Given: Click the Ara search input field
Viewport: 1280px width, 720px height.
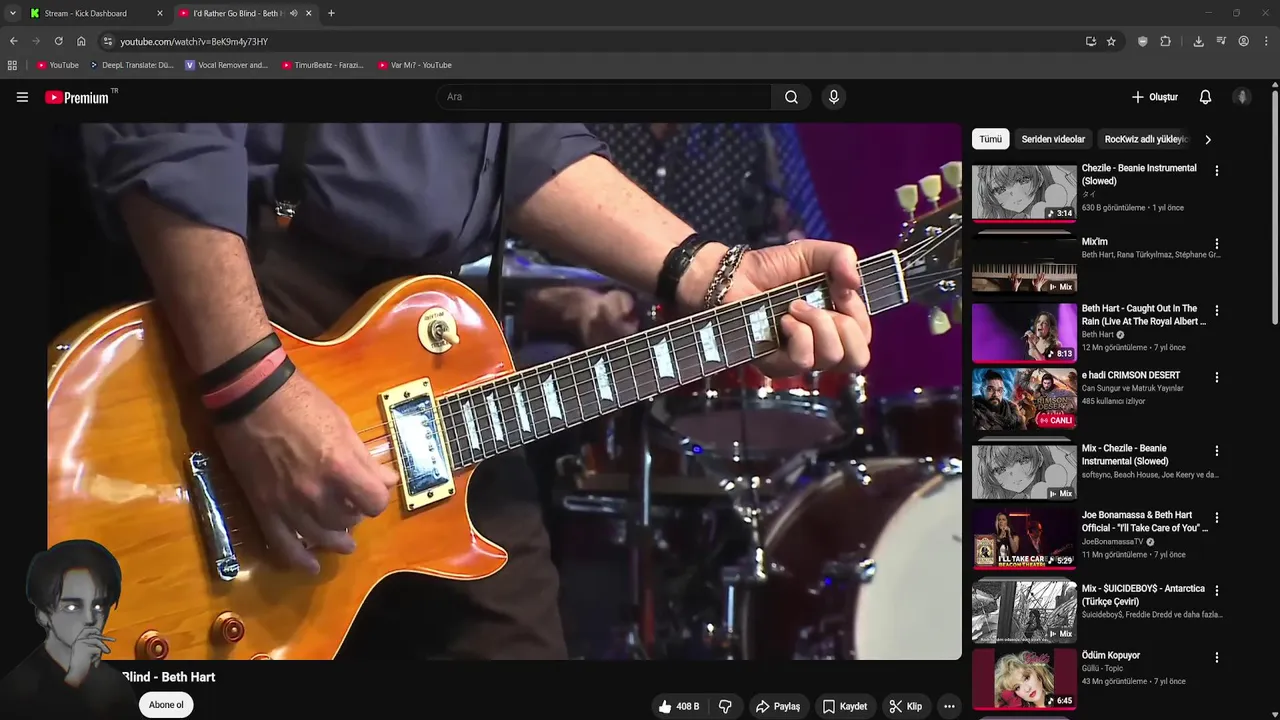Looking at the screenshot, I should (603, 97).
